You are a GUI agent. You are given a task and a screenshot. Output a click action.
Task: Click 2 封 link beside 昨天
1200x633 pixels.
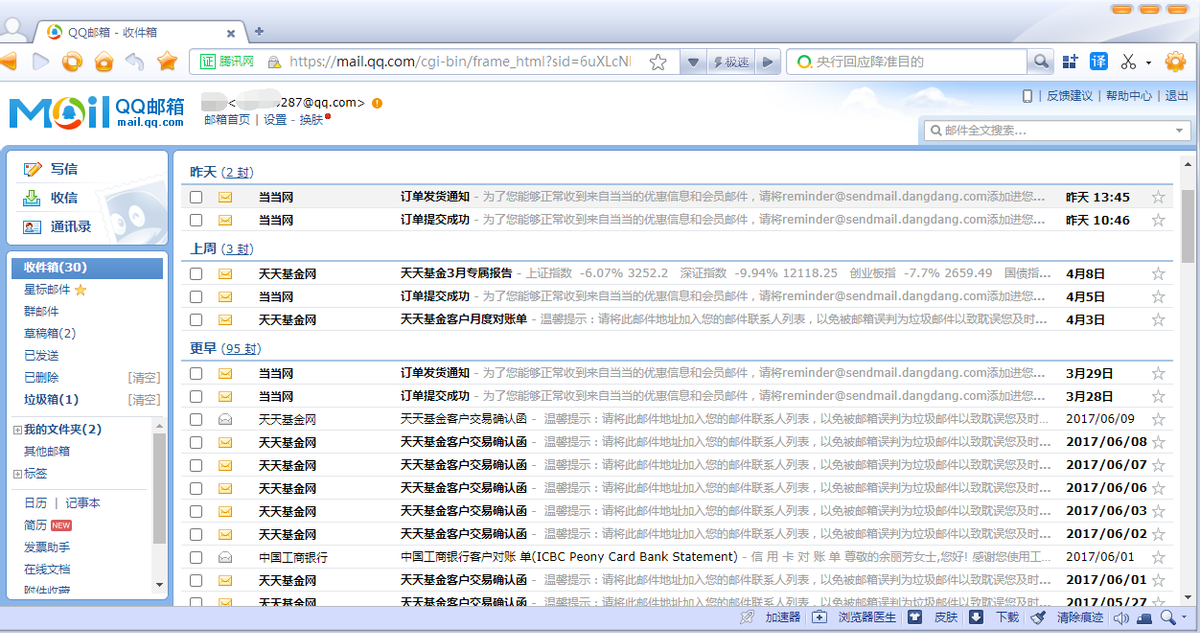coord(238,173)
